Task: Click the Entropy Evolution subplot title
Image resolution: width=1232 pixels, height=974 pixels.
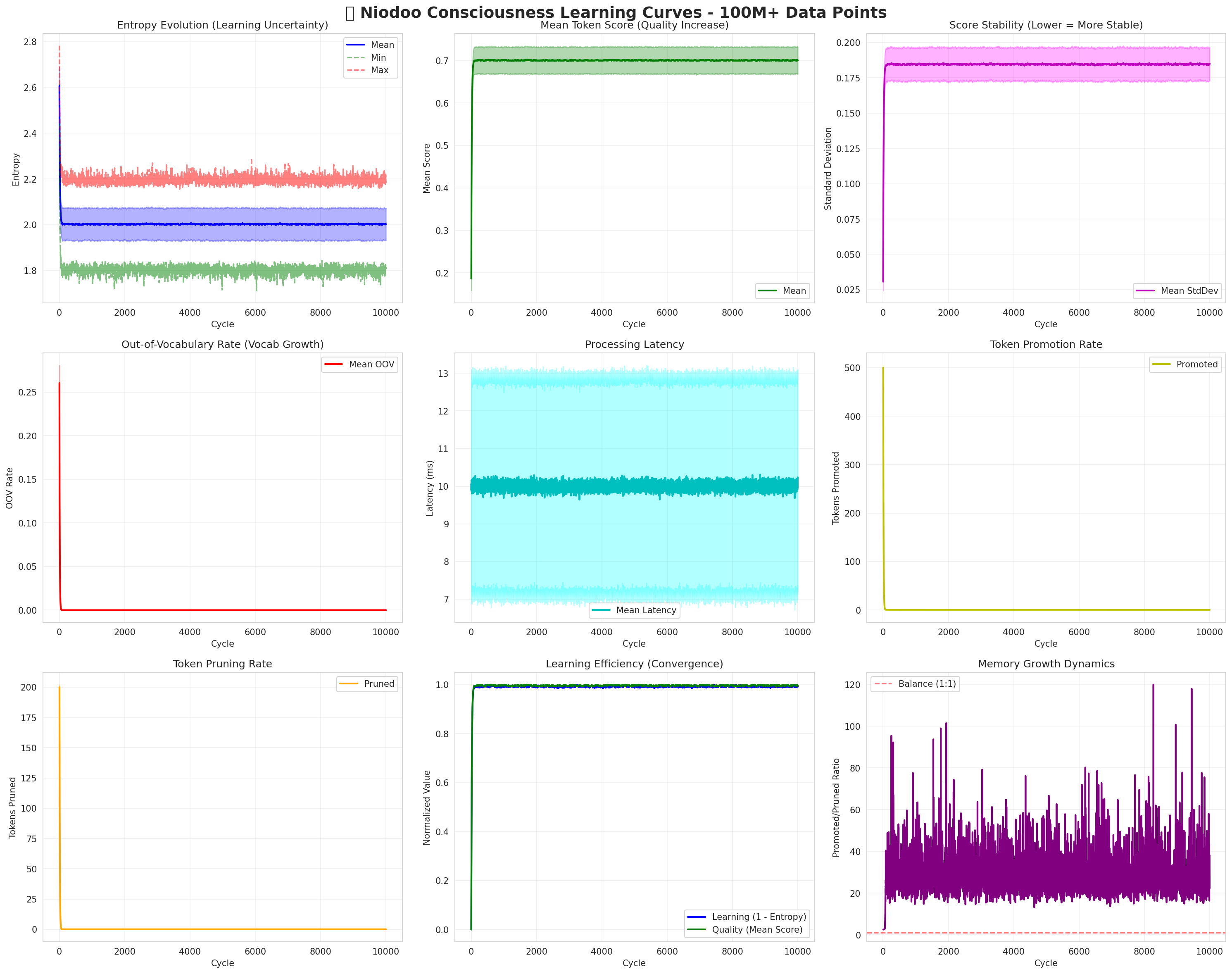Action: point(222,25)
